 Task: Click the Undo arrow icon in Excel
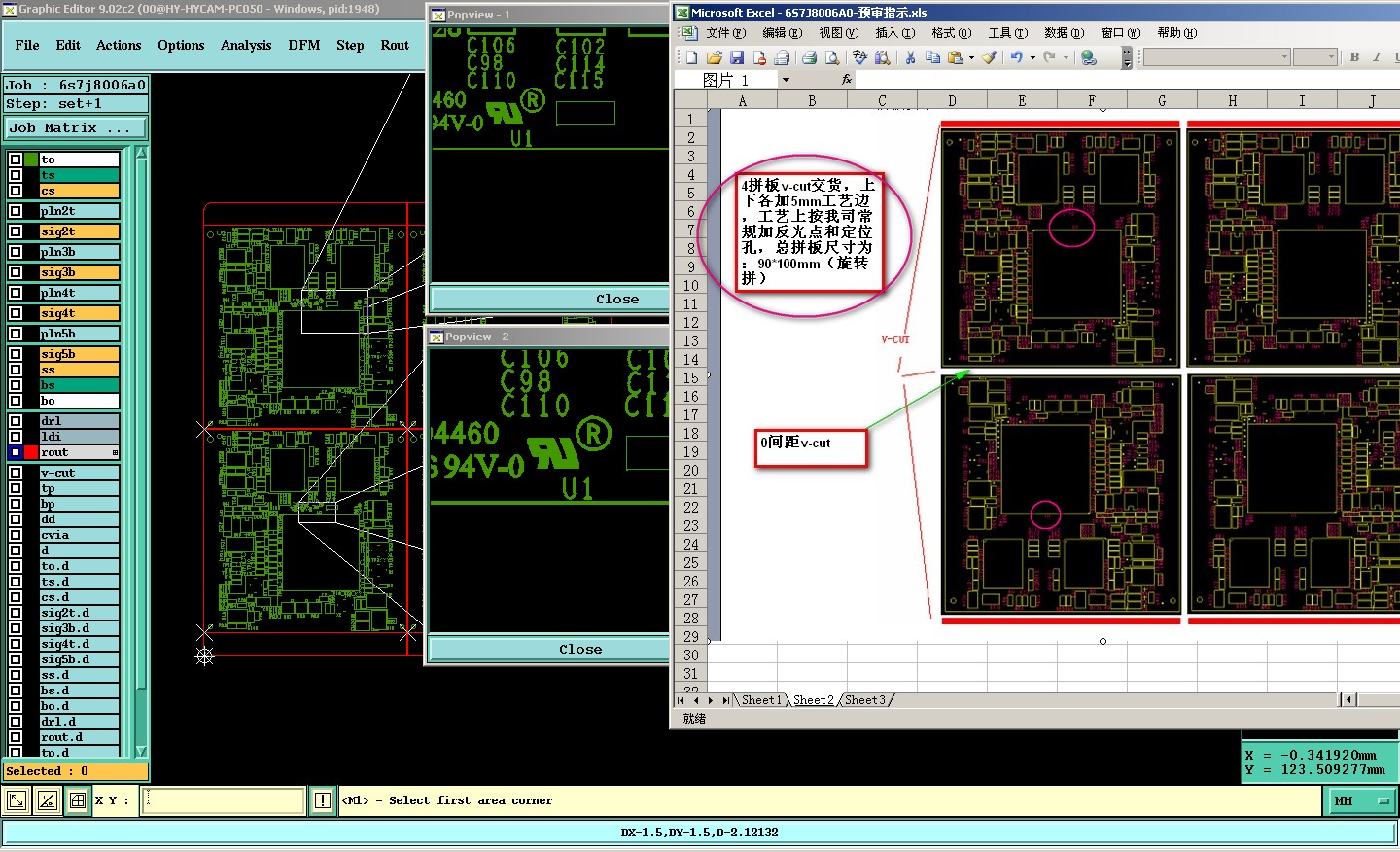[x=1016, y=58]
